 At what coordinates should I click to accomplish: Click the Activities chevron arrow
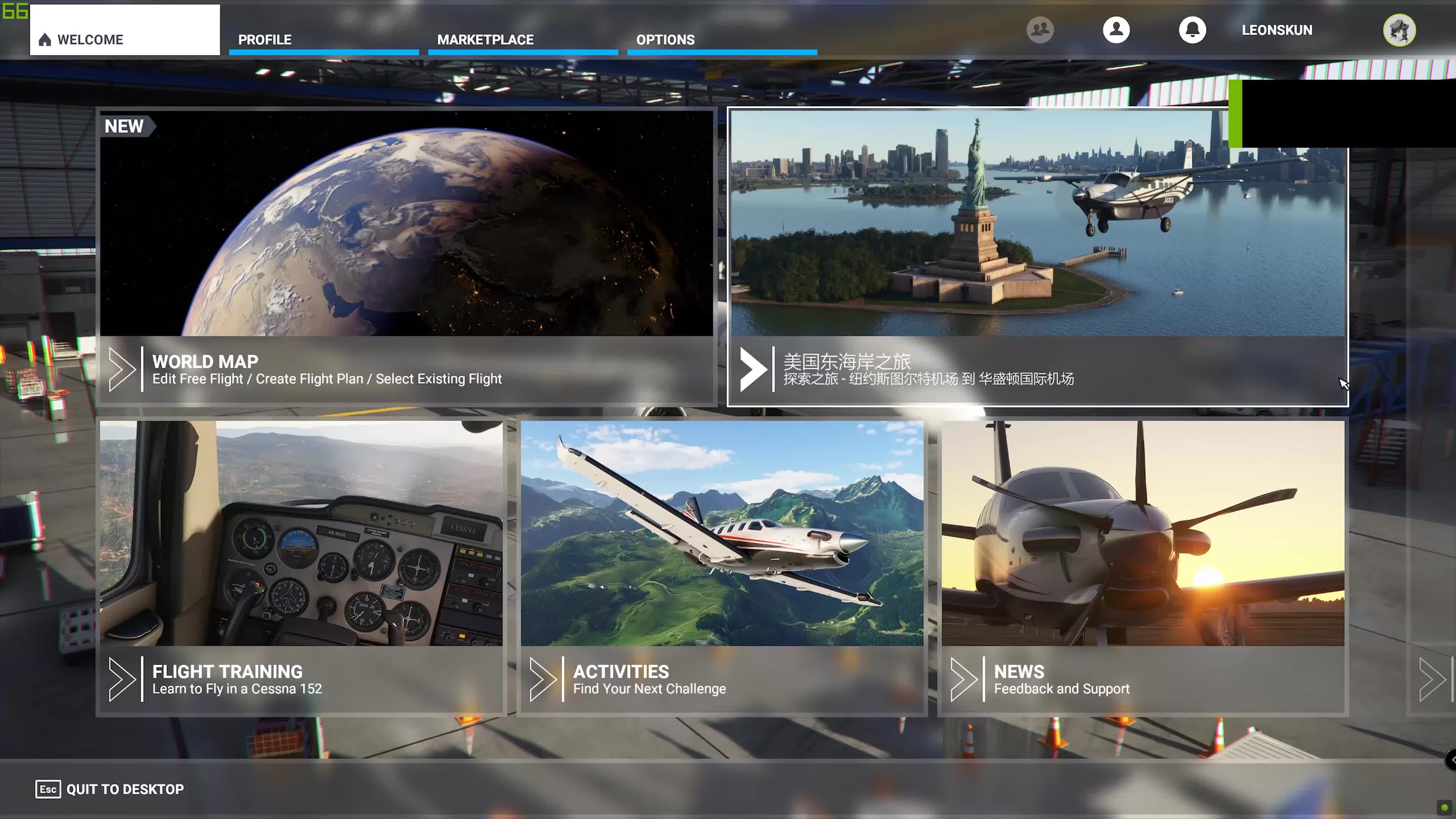click(543, 679)
